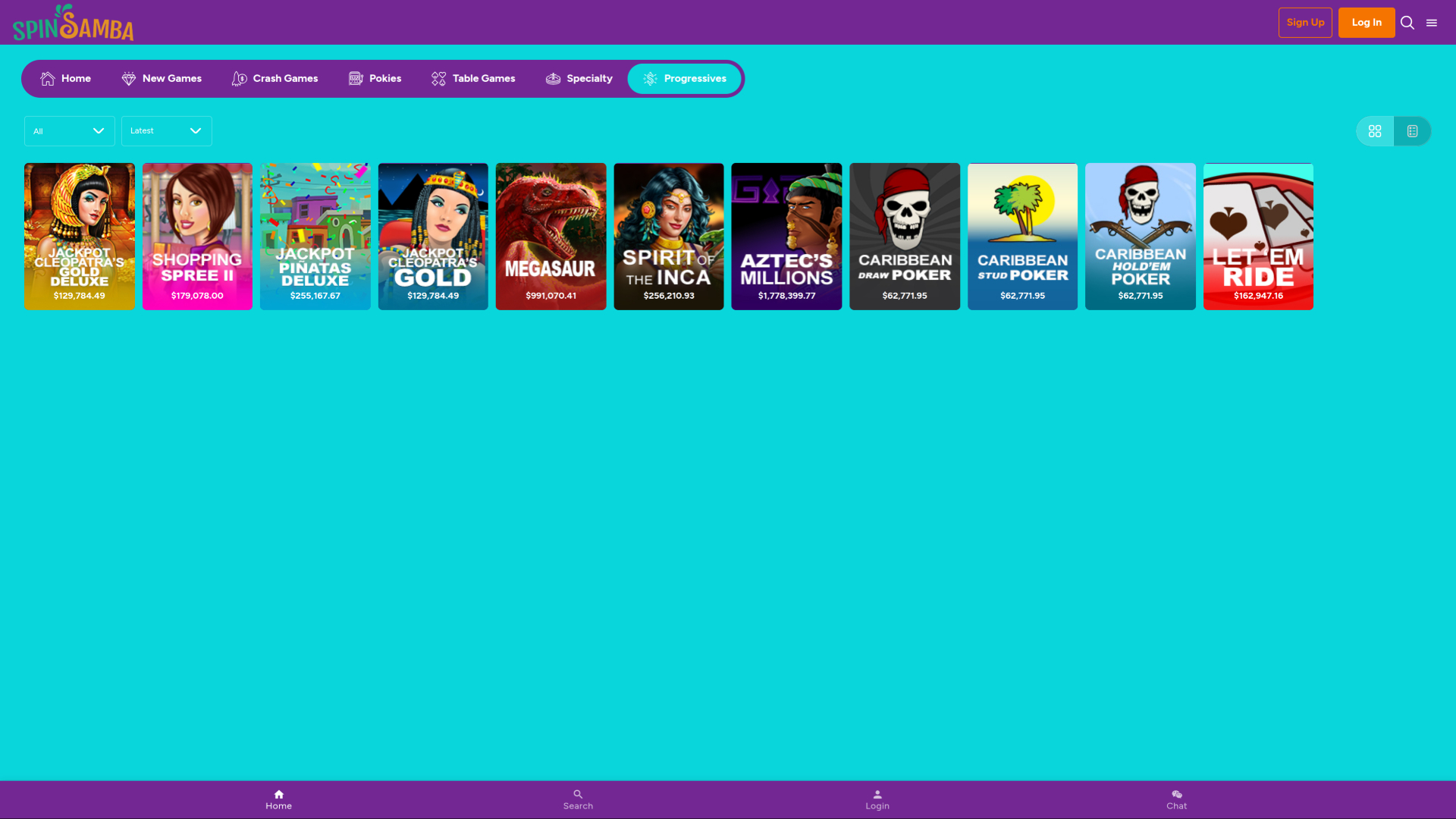
Task: Select the Pokies category tab
Action: coord(375,79)
